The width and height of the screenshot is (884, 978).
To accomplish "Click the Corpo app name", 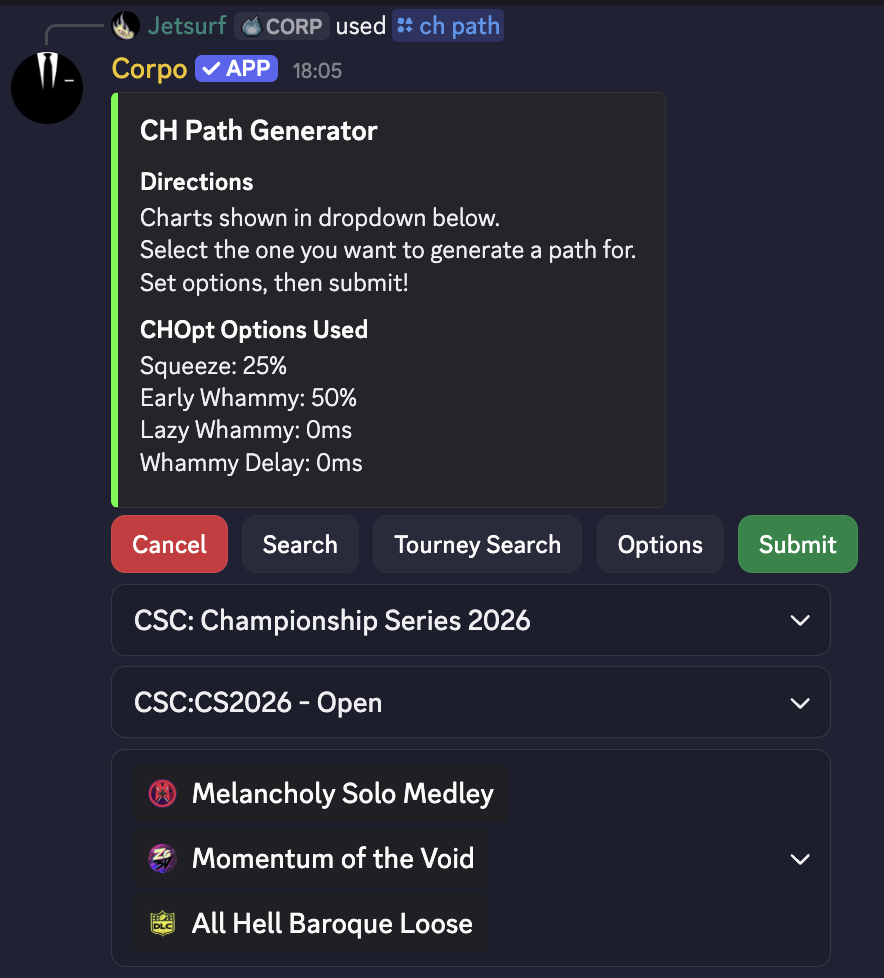I will coord(149,69).
